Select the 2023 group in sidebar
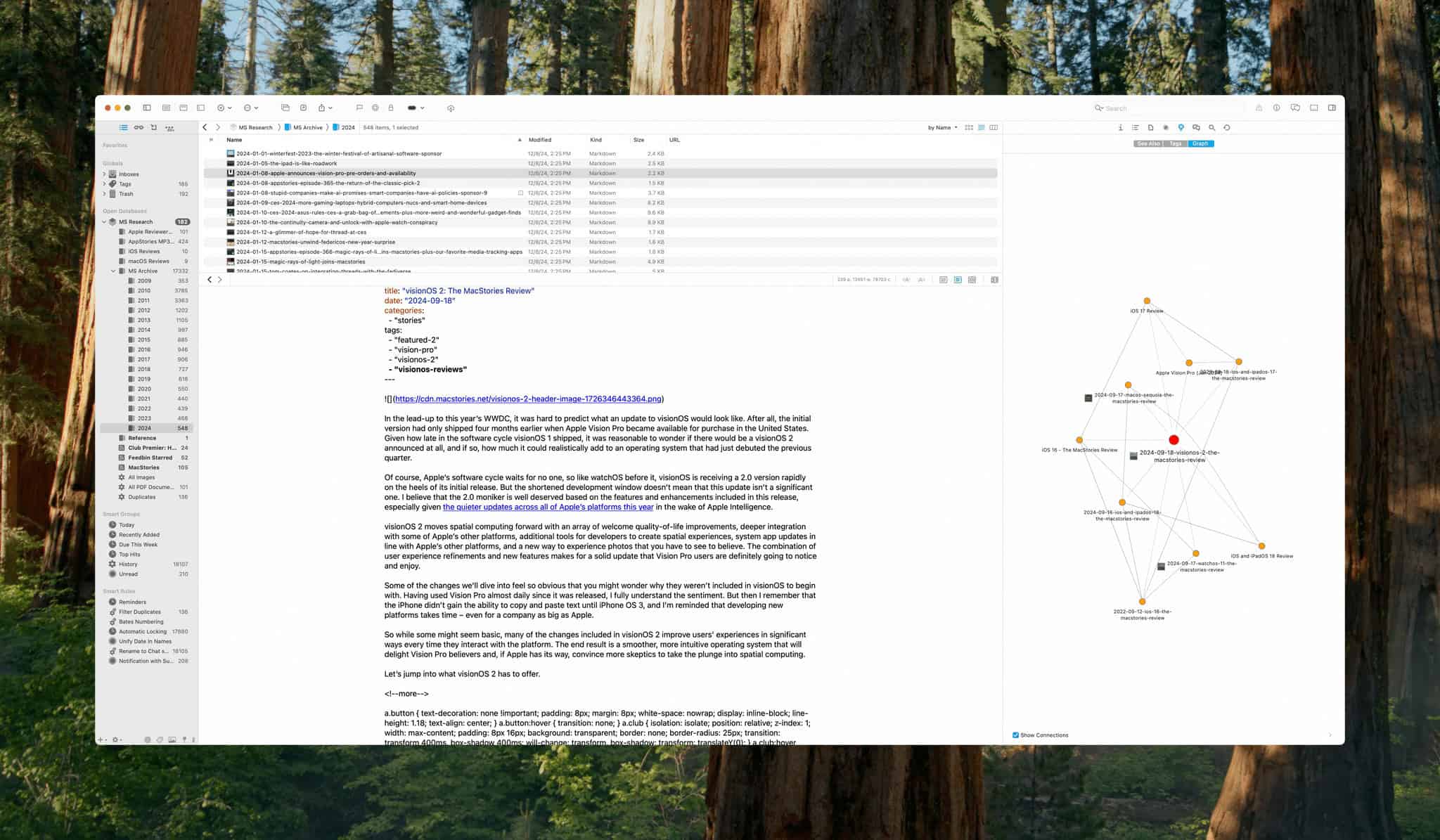The width and height of the screenshot is (1440, 840). (x=146, y=418)
